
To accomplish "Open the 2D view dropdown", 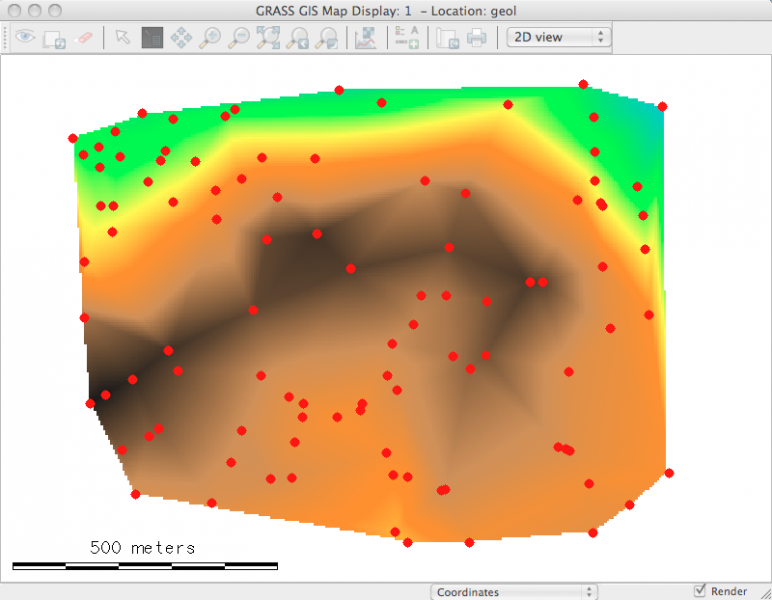I will pyautogui.click(x=559, y=37).
